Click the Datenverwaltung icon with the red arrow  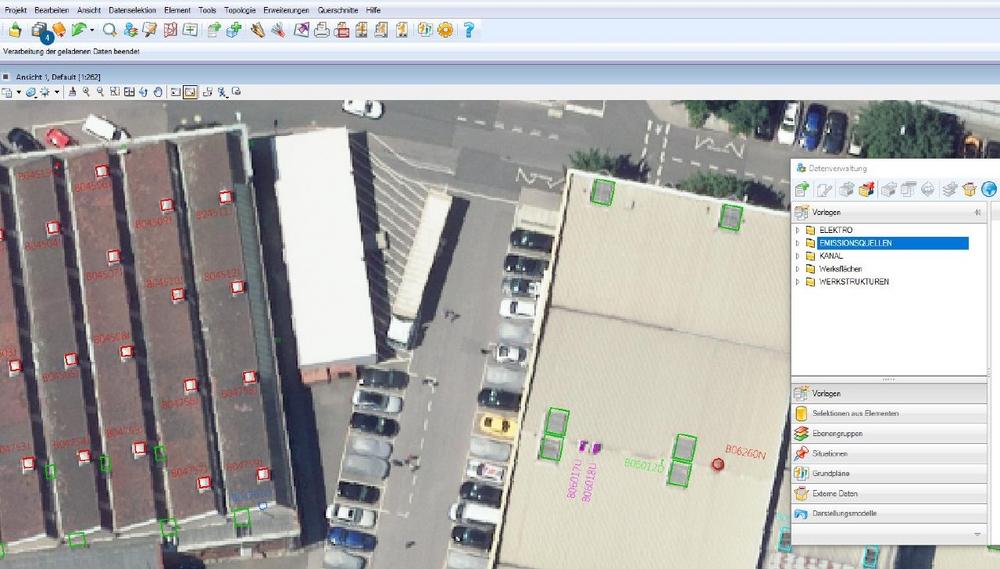pyautogui.click(x=867, y=189)
